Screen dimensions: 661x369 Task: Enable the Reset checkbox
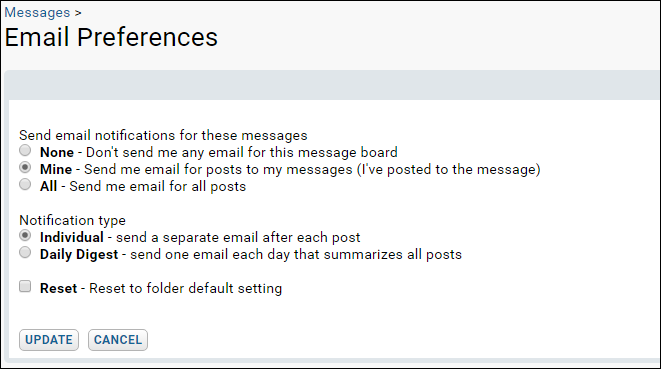25,286
